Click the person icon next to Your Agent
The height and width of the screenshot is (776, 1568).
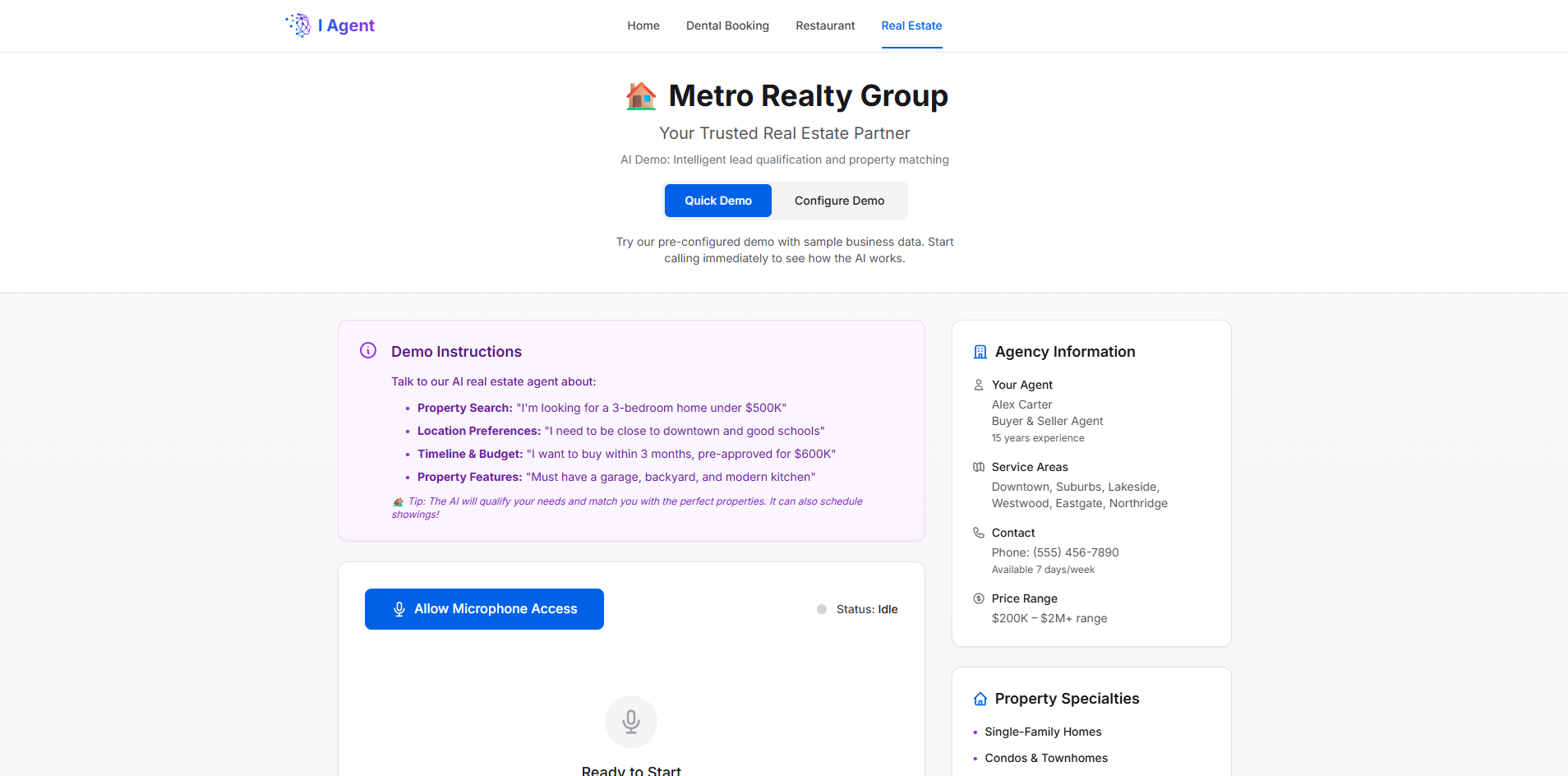(978, 385)
